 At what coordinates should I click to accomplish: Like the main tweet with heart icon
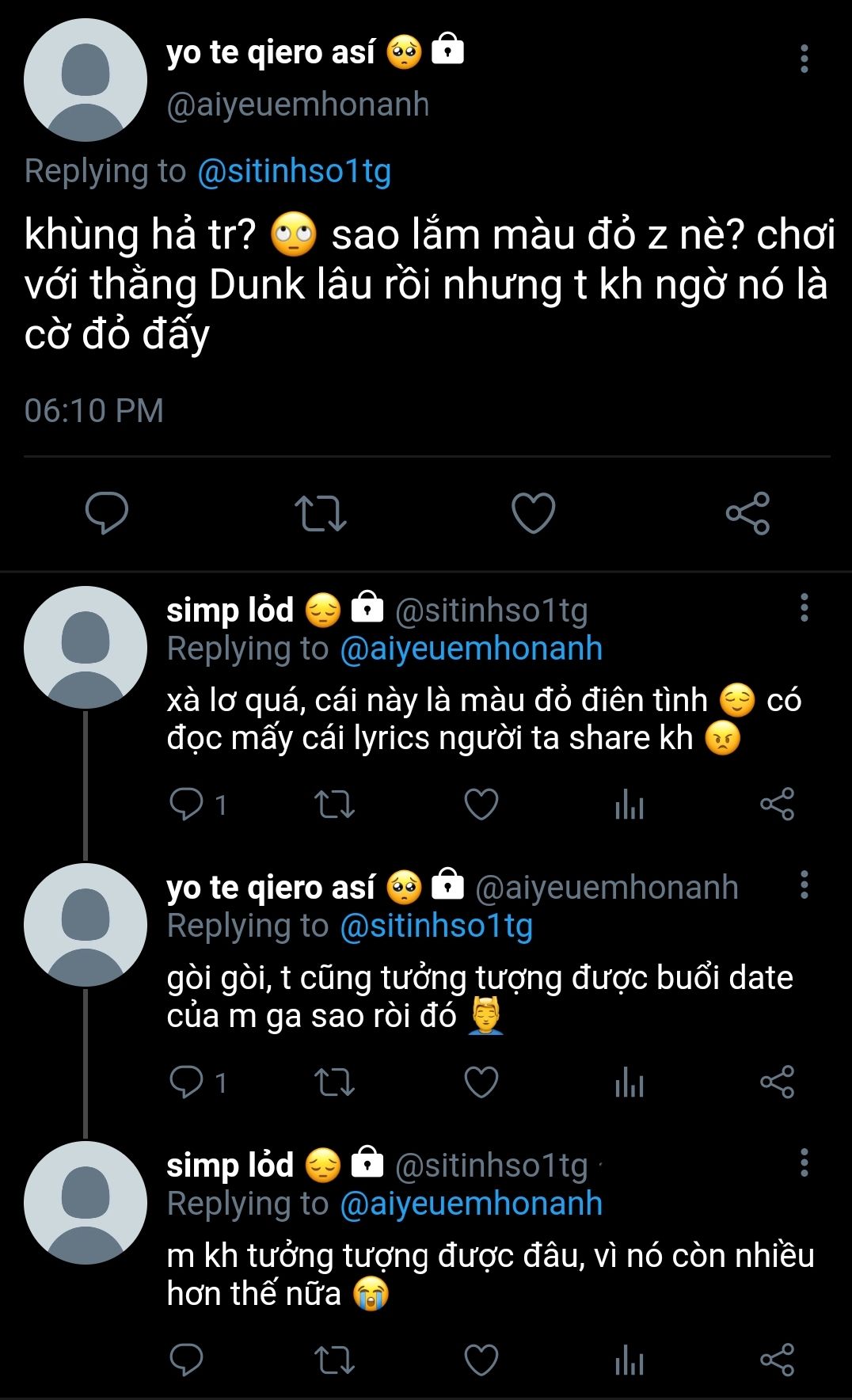tap(533, 512)
